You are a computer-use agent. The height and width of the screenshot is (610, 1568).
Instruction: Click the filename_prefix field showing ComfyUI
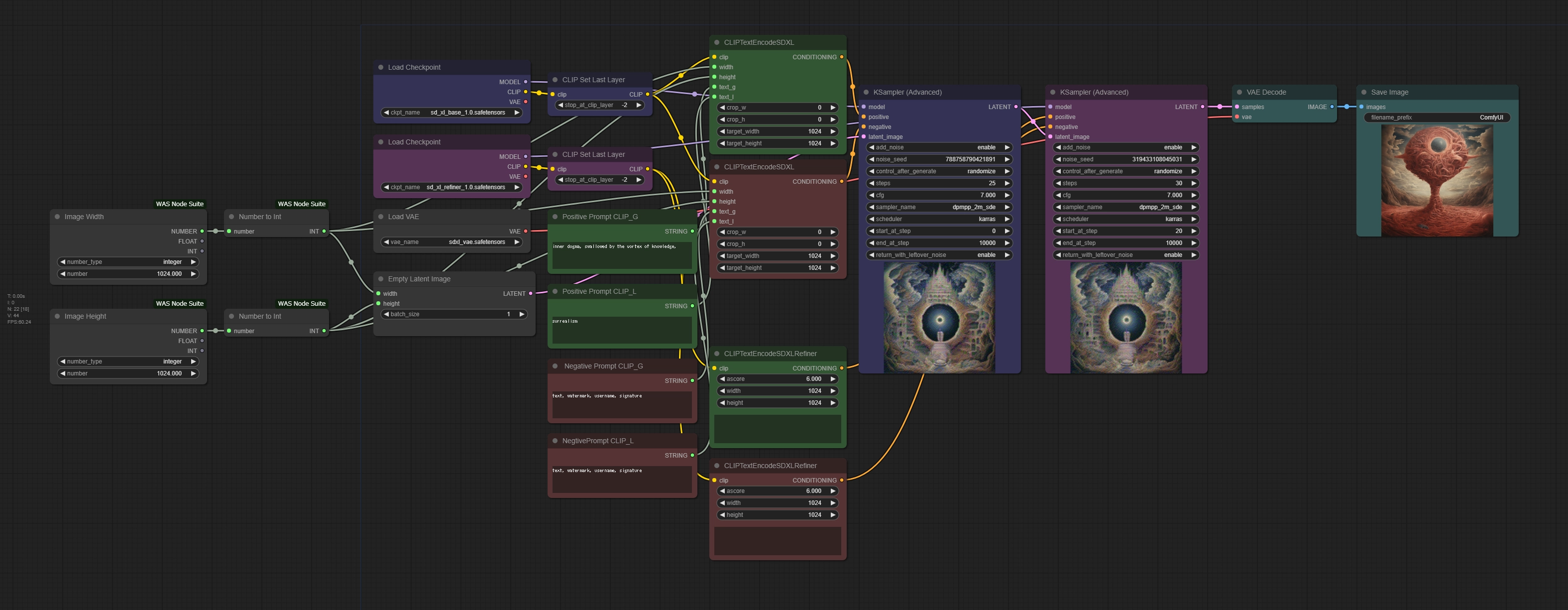coord(1437,118)
